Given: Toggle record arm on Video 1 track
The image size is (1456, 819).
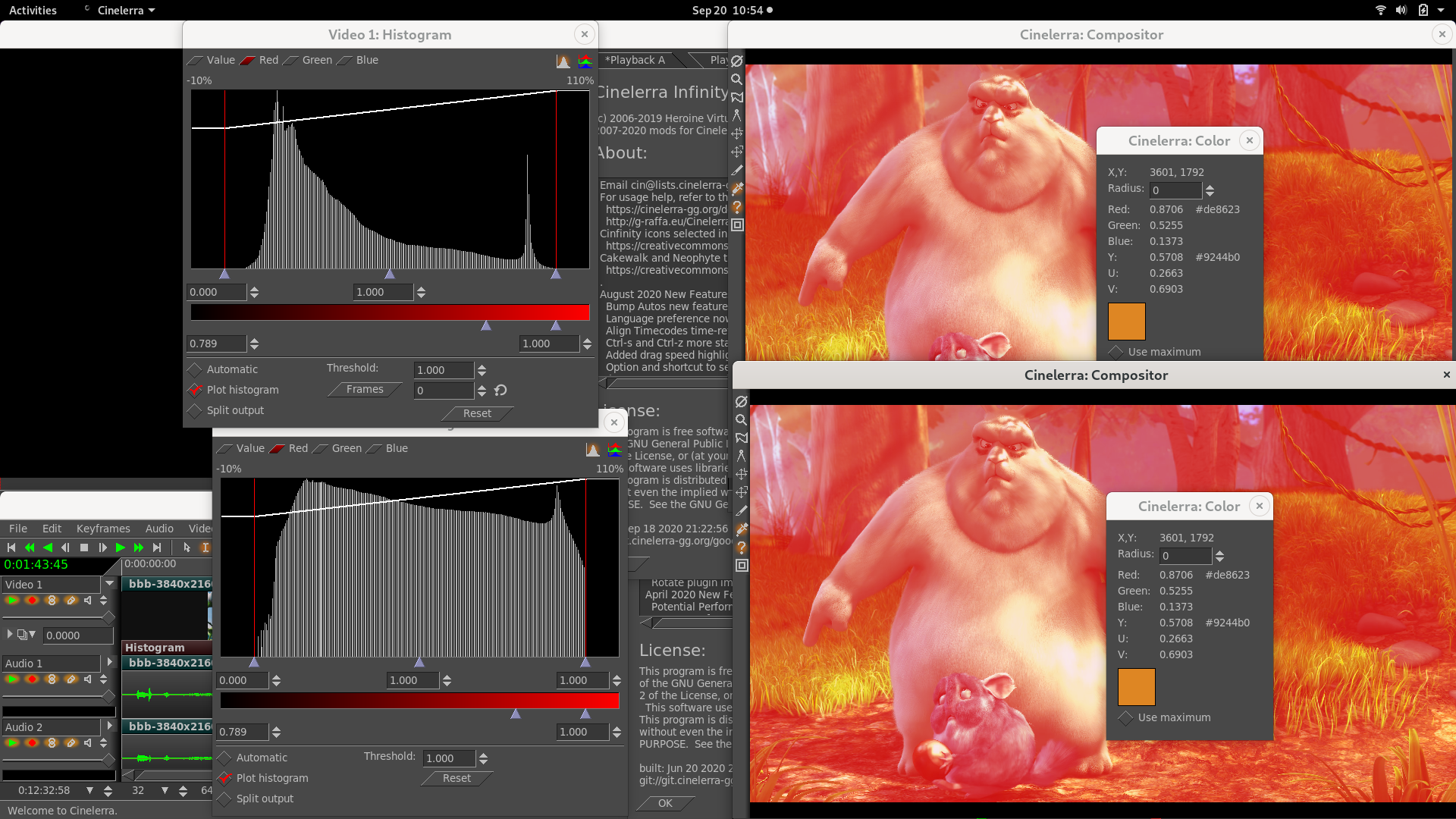Looking at the screenshot, I should tap(32, 601).
